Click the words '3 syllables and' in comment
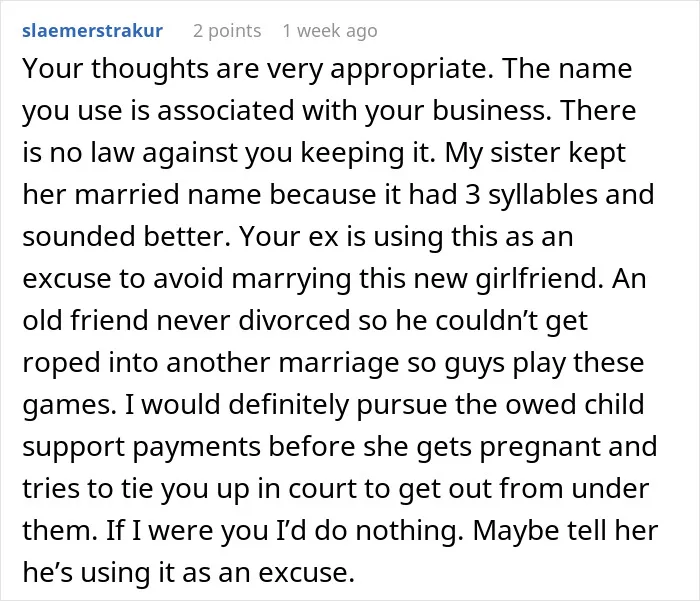The height and width of the screenshot is (601, 700). coord(560,195)
